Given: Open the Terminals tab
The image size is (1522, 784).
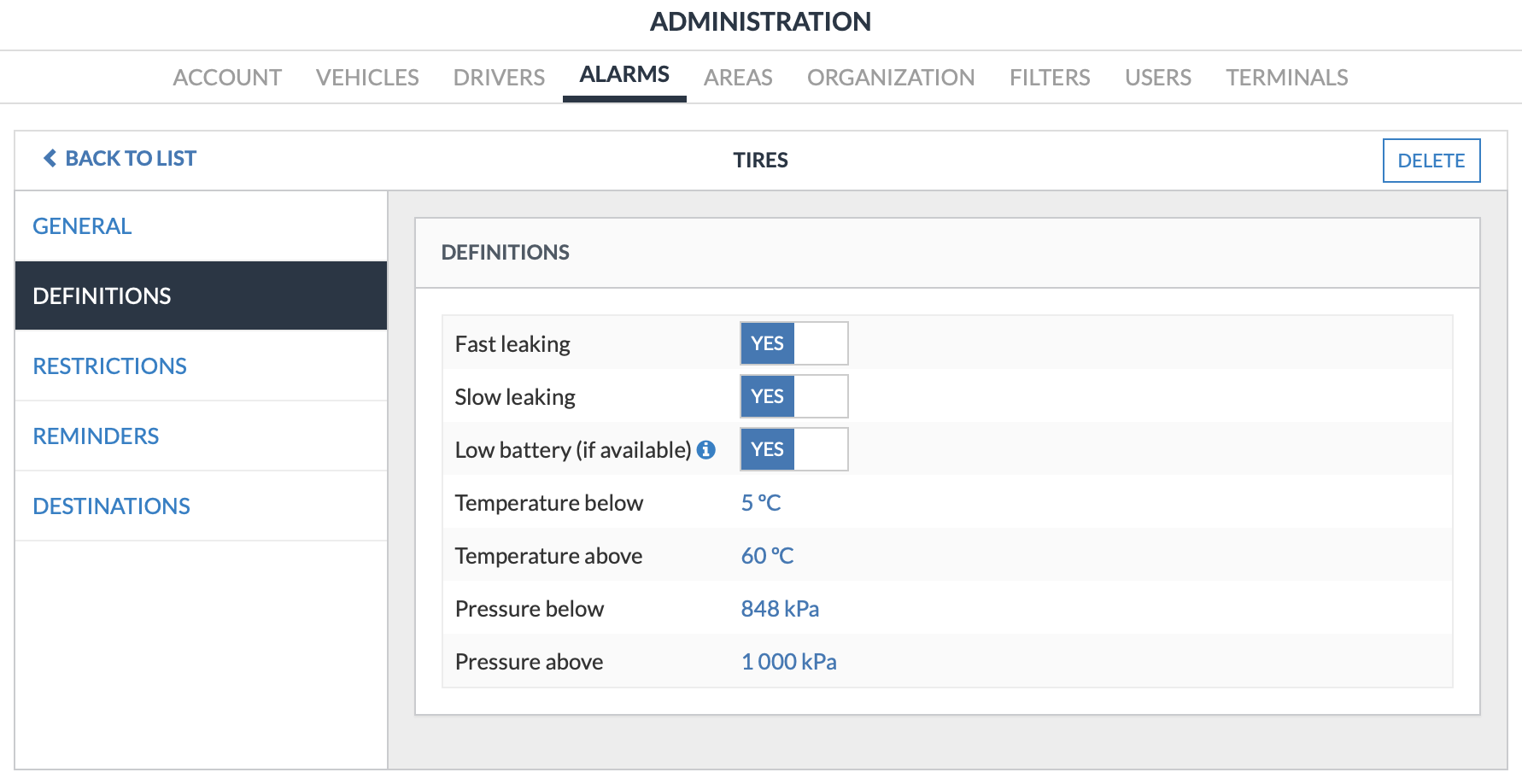Looking at the screenshot, I should click(1287, 78).
